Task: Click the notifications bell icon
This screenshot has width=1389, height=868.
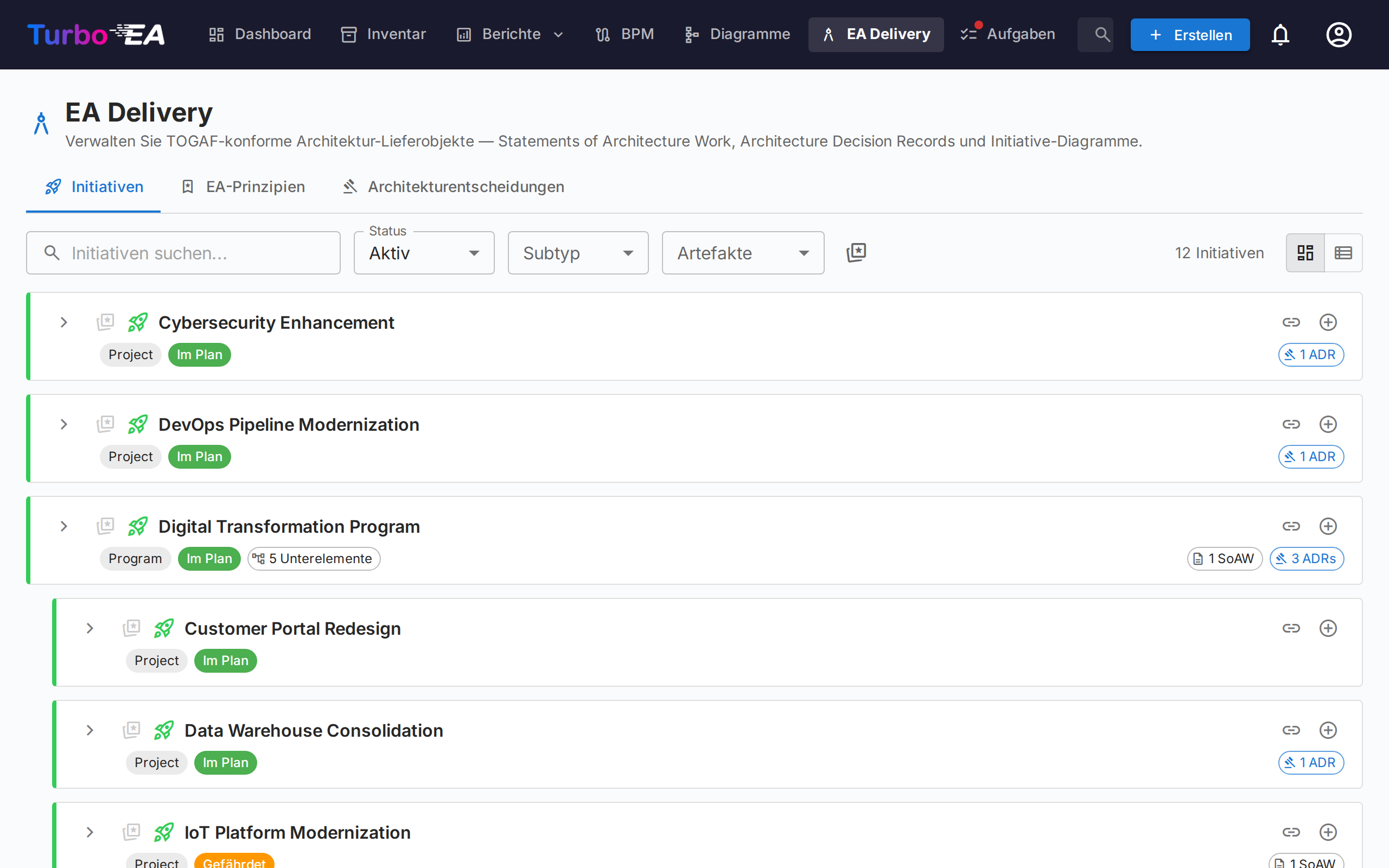Action: tap(1280, 35)
